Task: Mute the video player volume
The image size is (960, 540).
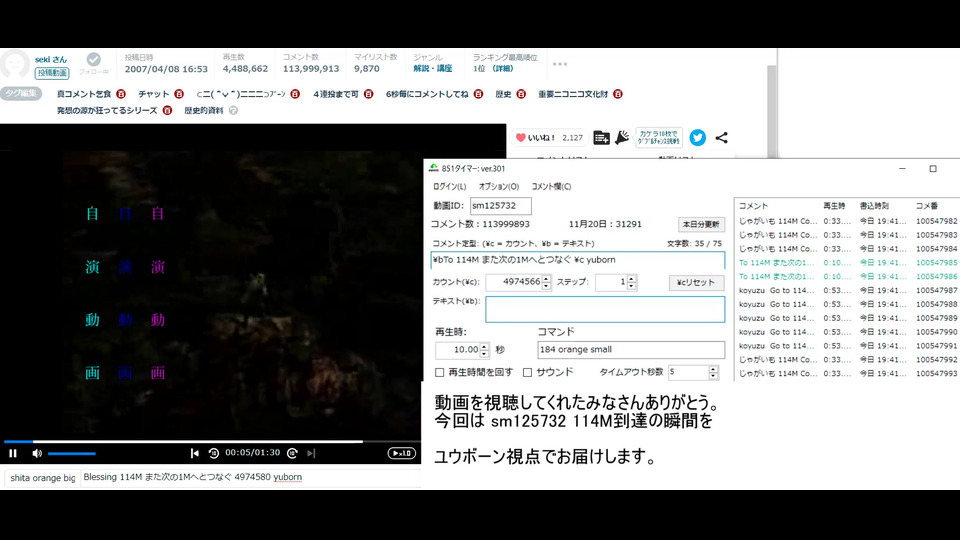Action: (x=37, y=454)
